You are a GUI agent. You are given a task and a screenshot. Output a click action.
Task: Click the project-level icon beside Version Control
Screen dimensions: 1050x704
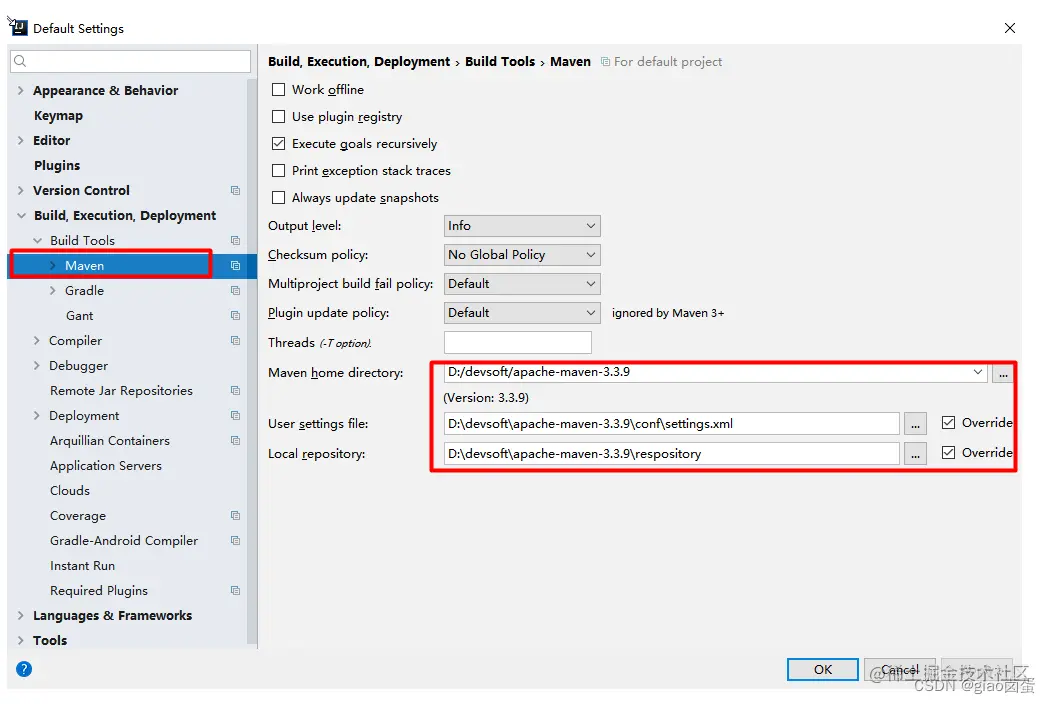[x=235, y=190]
